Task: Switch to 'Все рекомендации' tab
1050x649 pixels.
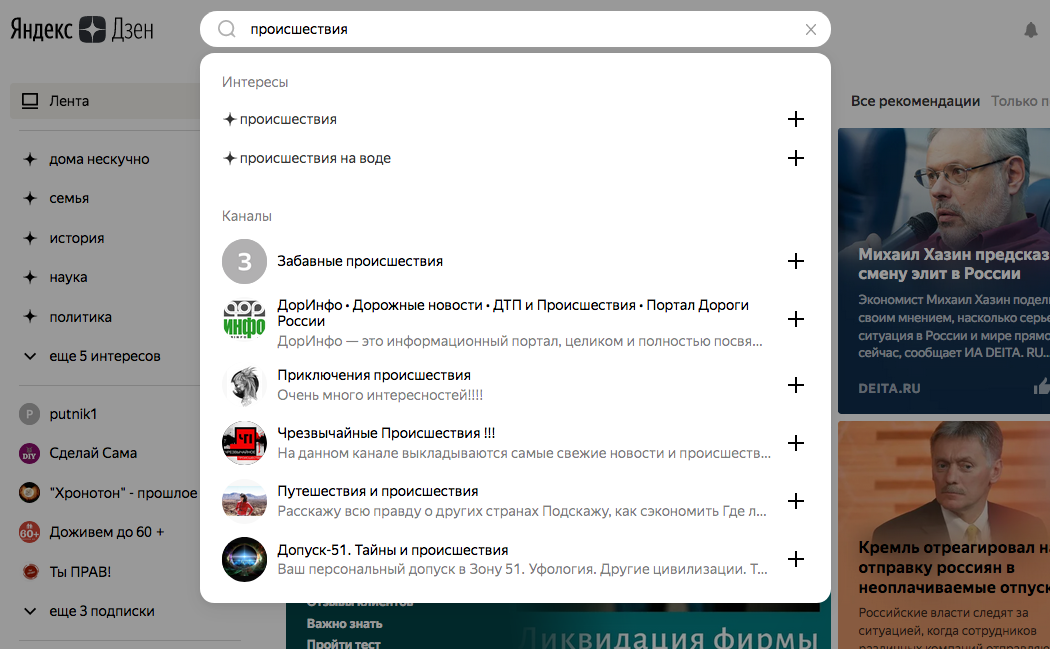Action: pos(915,101)
